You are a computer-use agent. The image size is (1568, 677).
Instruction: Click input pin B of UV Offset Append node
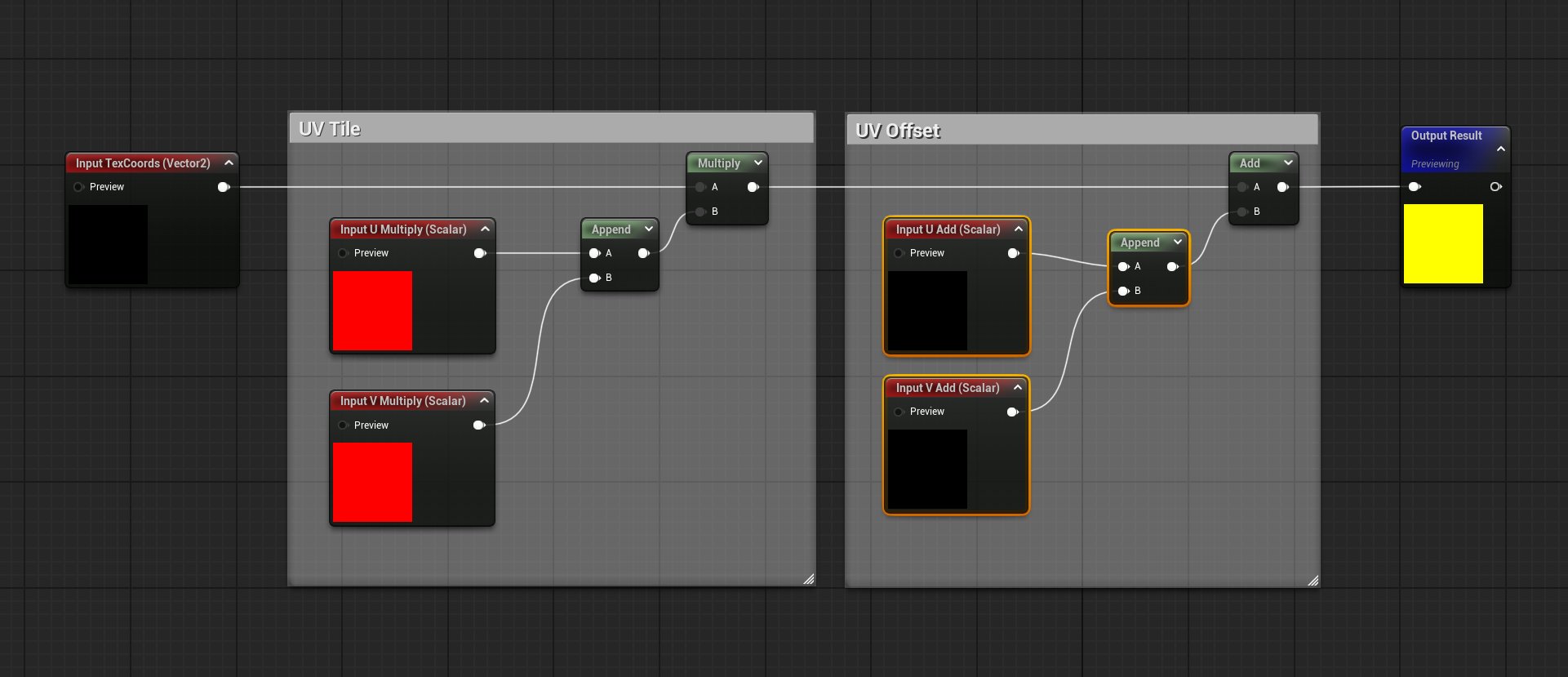1124,291
